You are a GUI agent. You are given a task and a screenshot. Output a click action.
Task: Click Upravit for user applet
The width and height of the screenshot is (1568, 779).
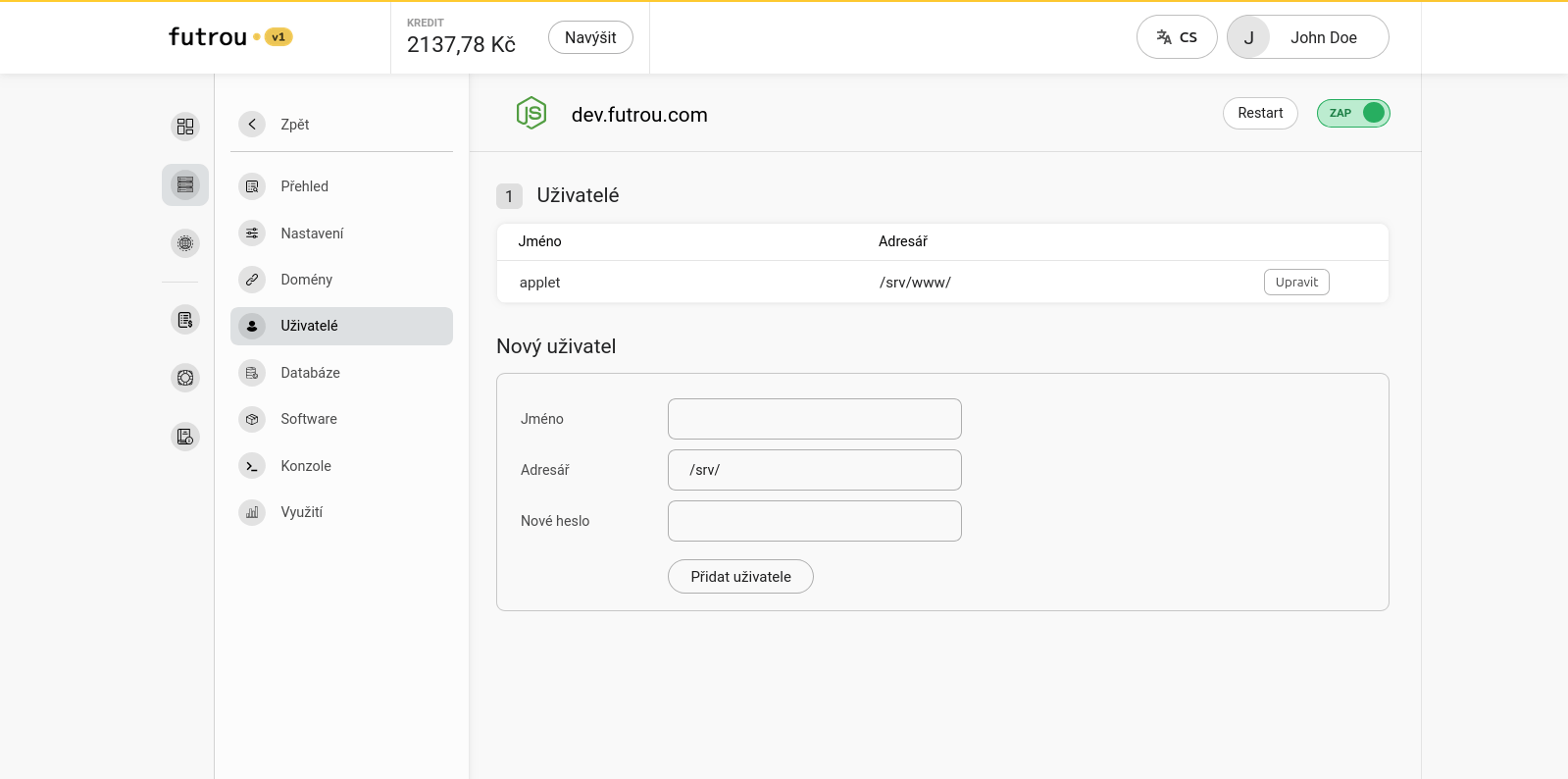pos(1296,283)
